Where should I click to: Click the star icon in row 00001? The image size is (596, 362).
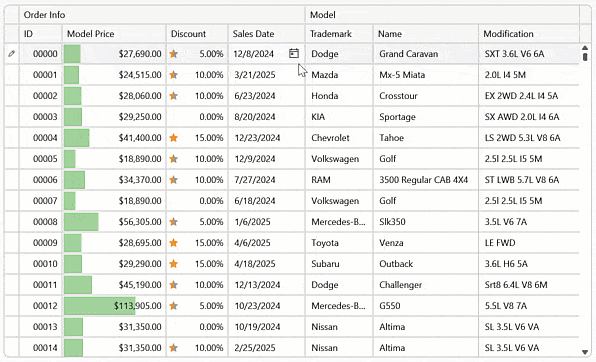174,75
